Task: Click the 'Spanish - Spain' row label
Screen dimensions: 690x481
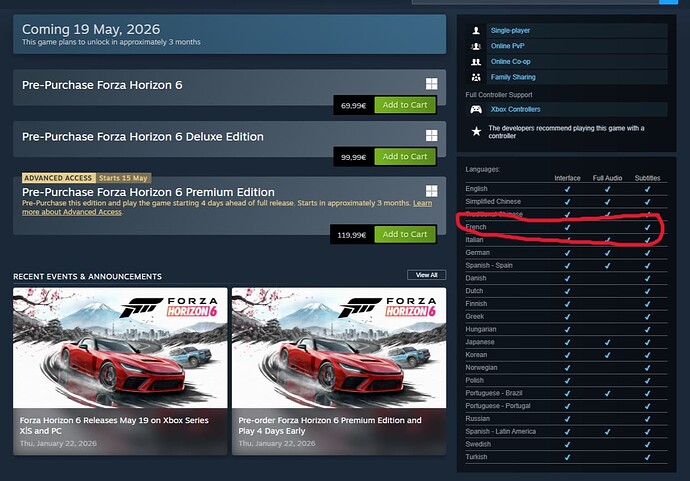Action: (489, 265)
